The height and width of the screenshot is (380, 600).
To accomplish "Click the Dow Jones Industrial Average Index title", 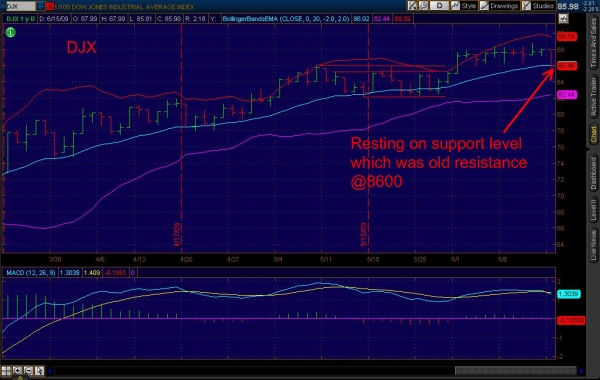I will (125, 7).
